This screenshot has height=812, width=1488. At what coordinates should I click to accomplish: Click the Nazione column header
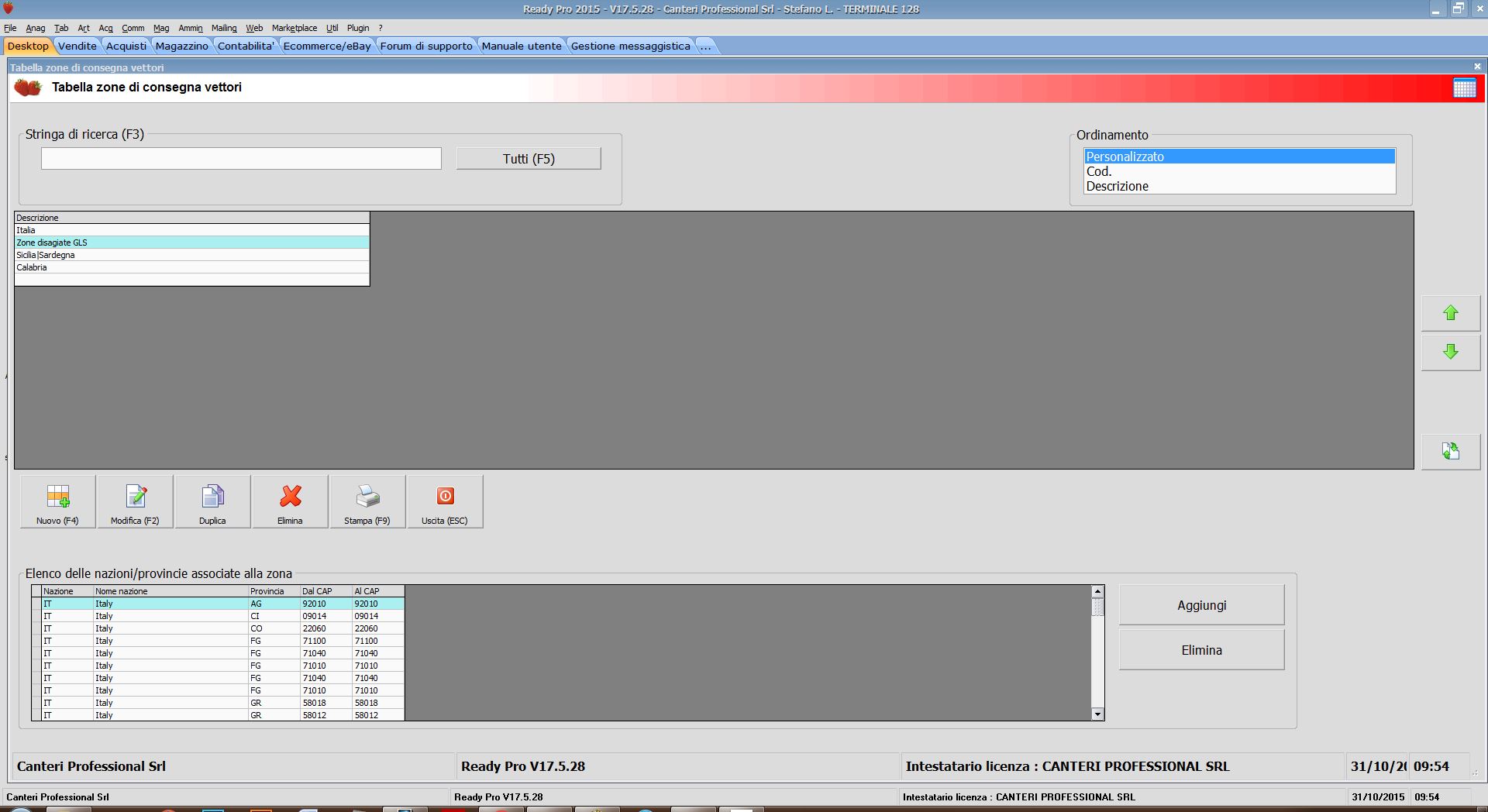(x=67, y=591)
